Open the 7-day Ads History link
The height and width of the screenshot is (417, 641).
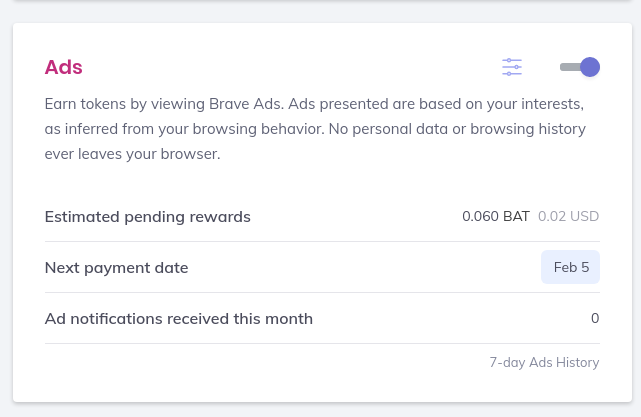coord(544,362)
